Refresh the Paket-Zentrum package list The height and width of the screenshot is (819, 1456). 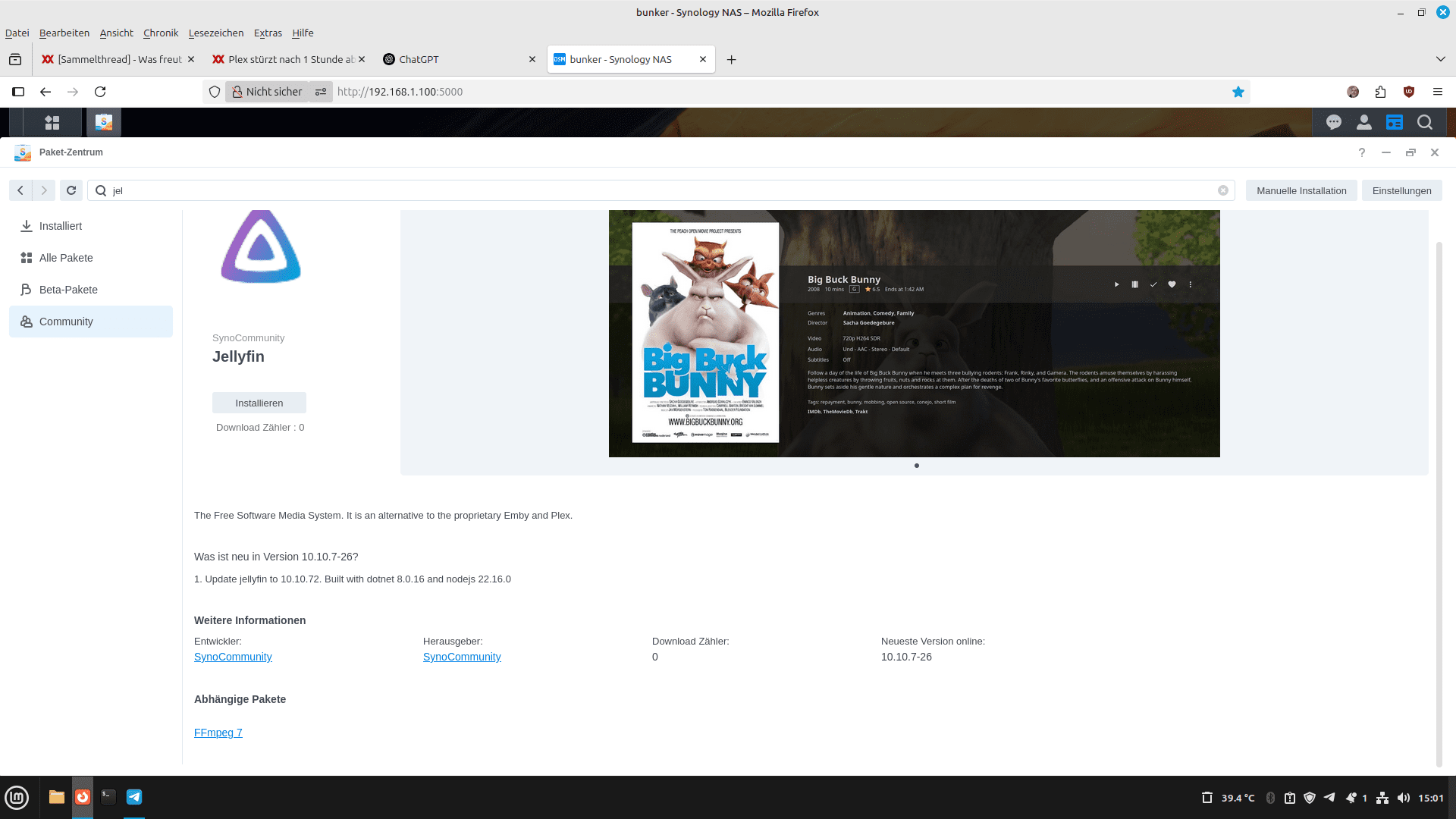pyautogui.click(x=71, y=190)
